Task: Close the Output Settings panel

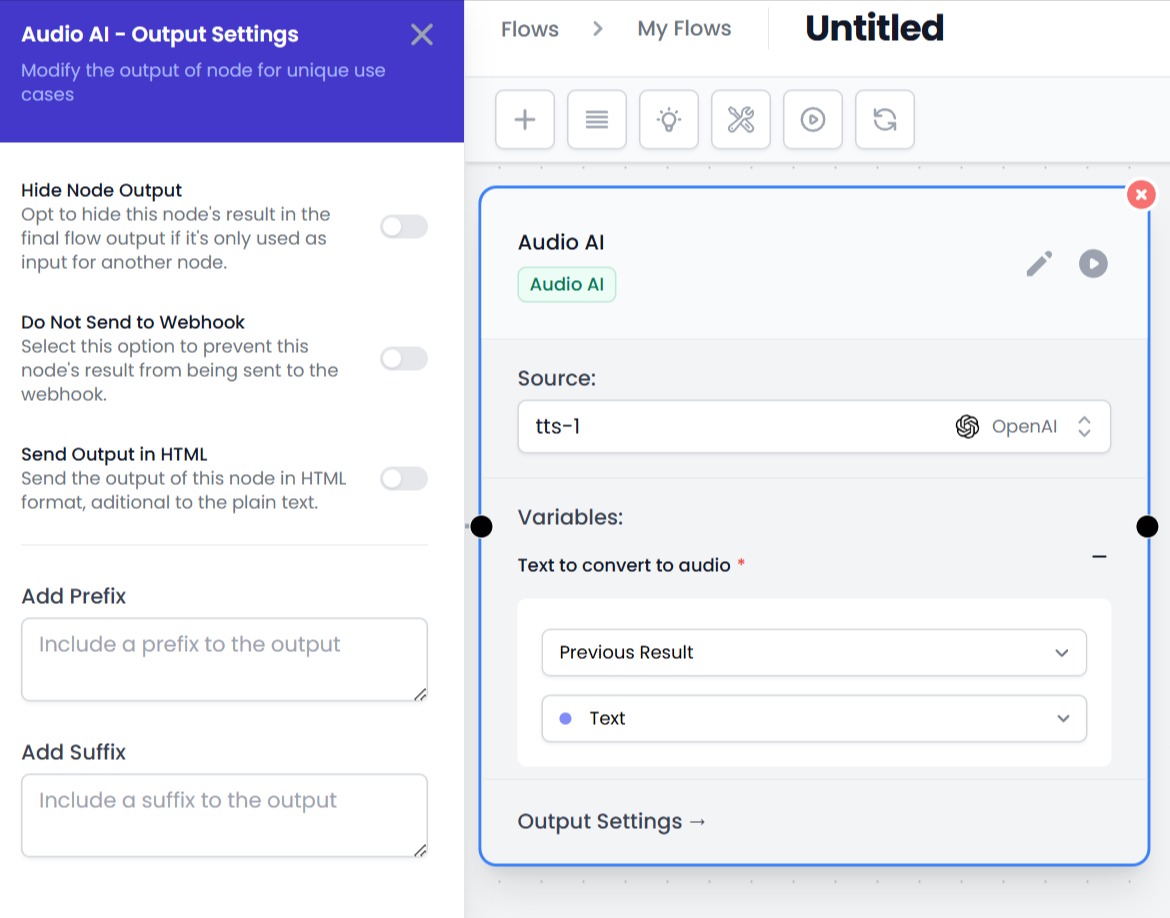Action: click(x=422, y=35)
